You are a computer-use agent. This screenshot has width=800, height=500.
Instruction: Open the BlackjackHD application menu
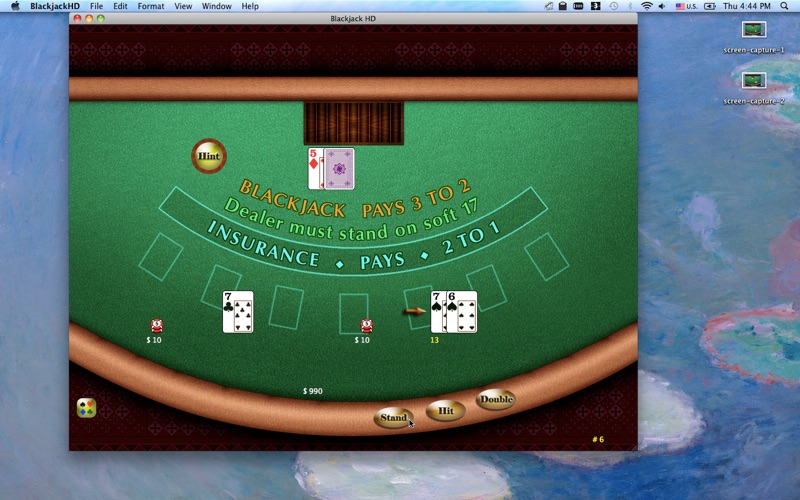coord(54,6)
